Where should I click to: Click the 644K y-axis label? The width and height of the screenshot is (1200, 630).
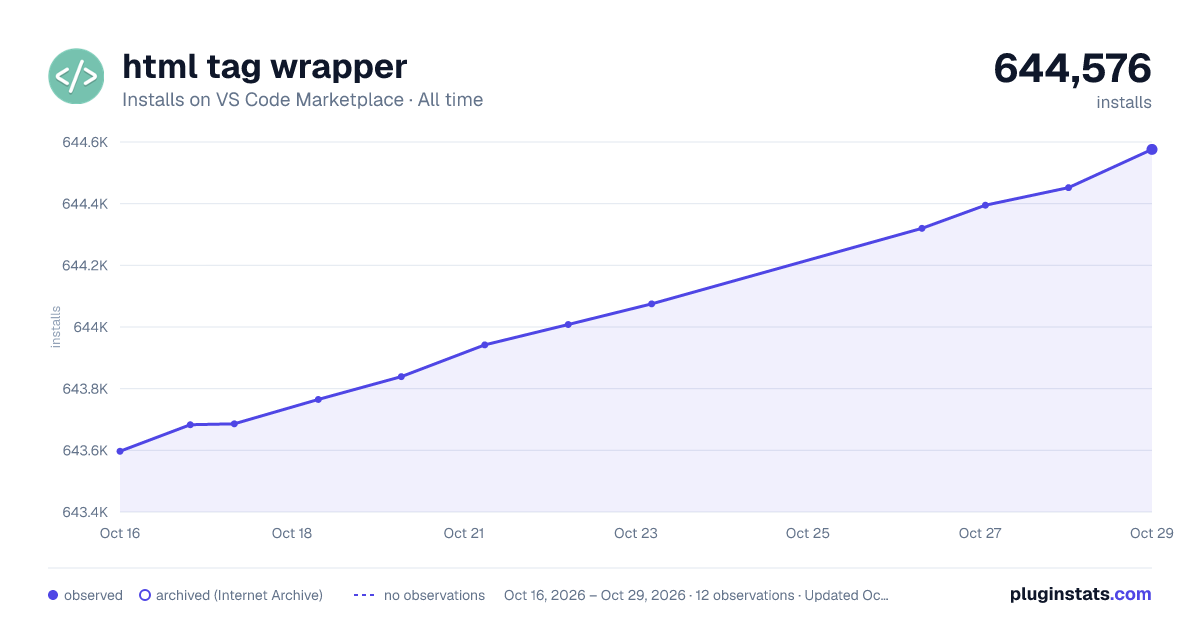pyautogui.click(x=90, y=327)
